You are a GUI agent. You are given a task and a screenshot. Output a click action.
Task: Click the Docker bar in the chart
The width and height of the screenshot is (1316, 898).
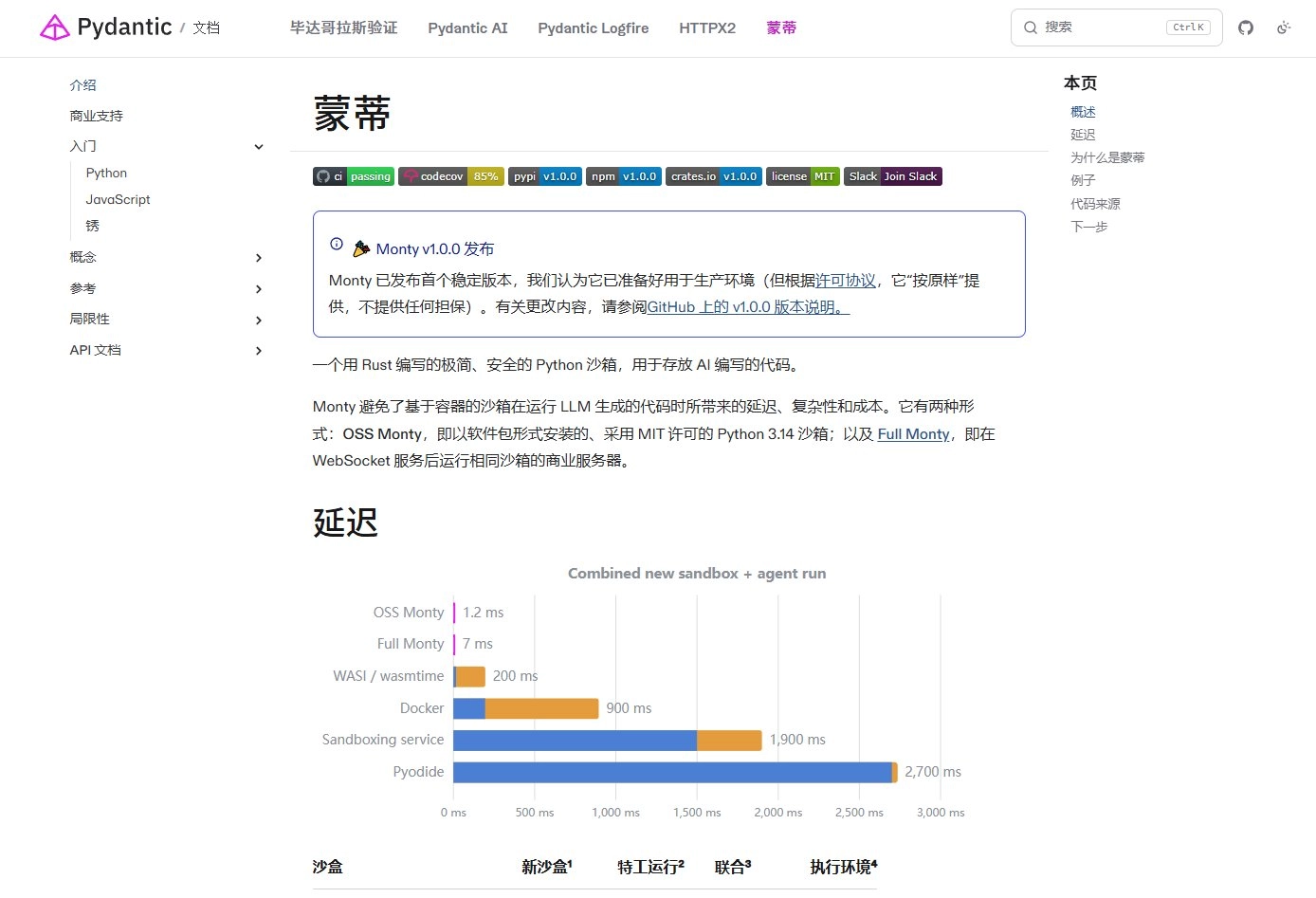point(526,708)
